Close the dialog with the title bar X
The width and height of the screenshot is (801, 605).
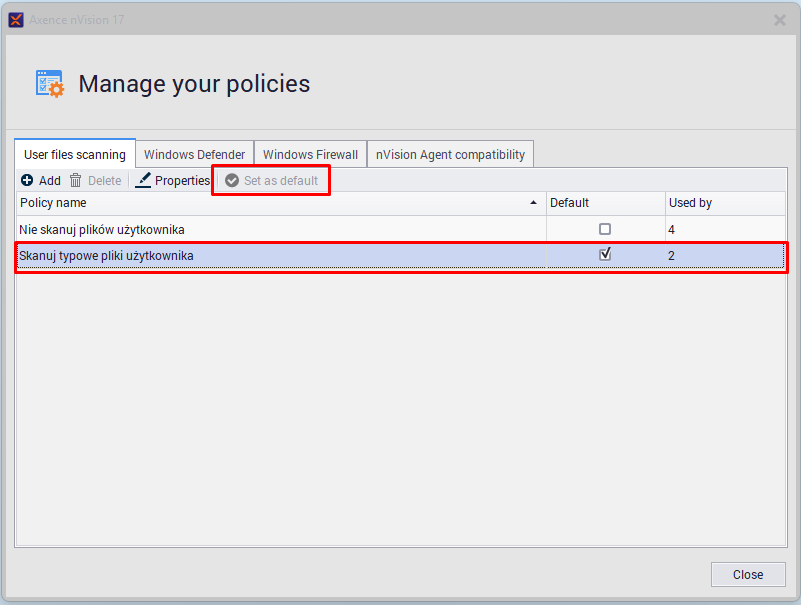click(780, 20)
